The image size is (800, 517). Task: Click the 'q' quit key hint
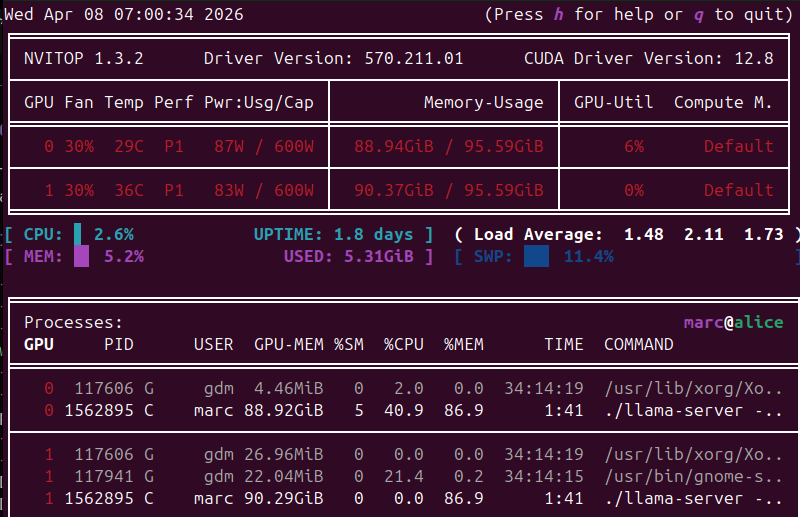pyautogui.click(x=698, y=15)
